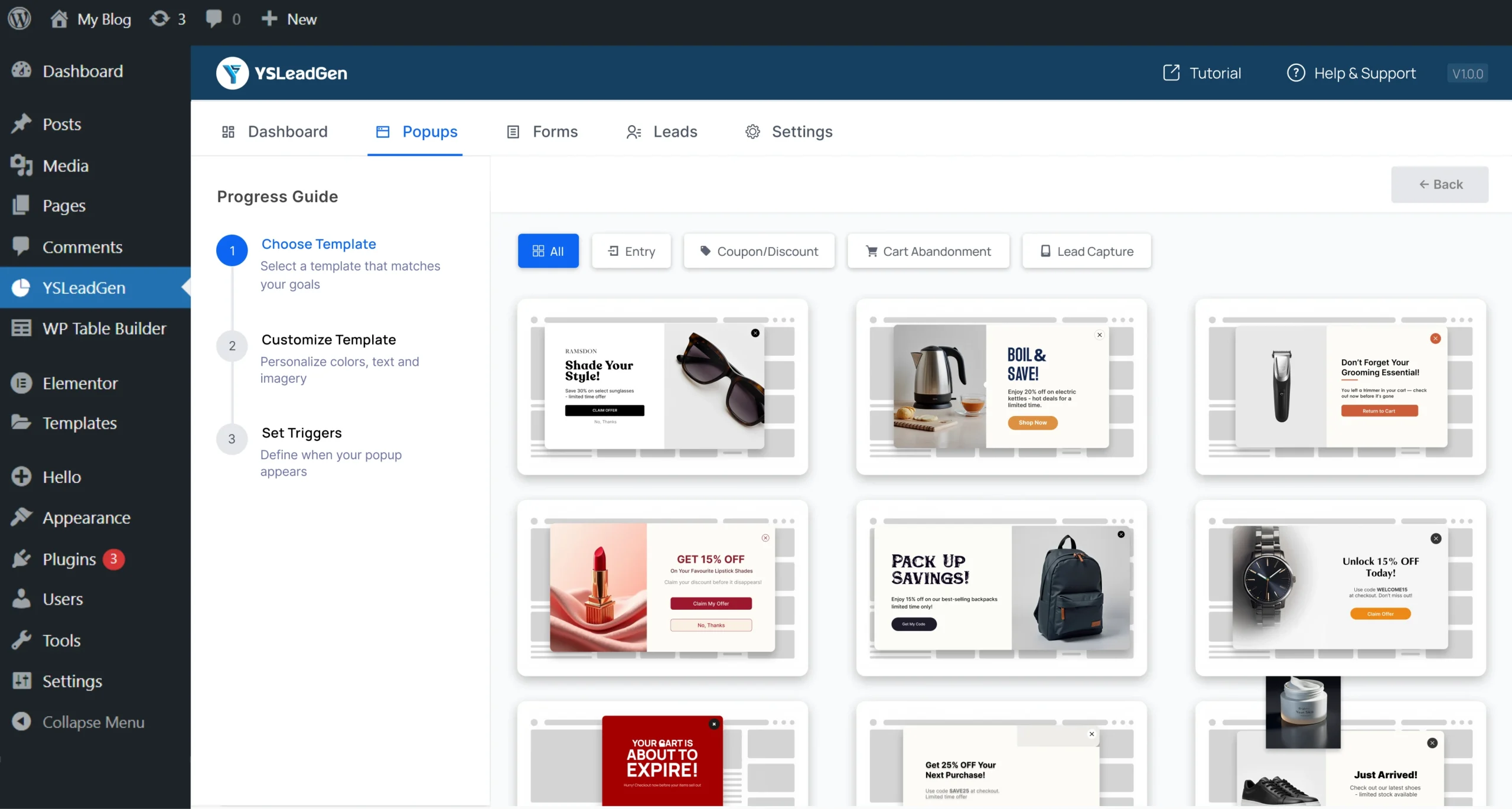The height and width of the screenshot is (809, 1512).
Task: Choose the Get 25% OFF template
Action: pos(1002,754)
